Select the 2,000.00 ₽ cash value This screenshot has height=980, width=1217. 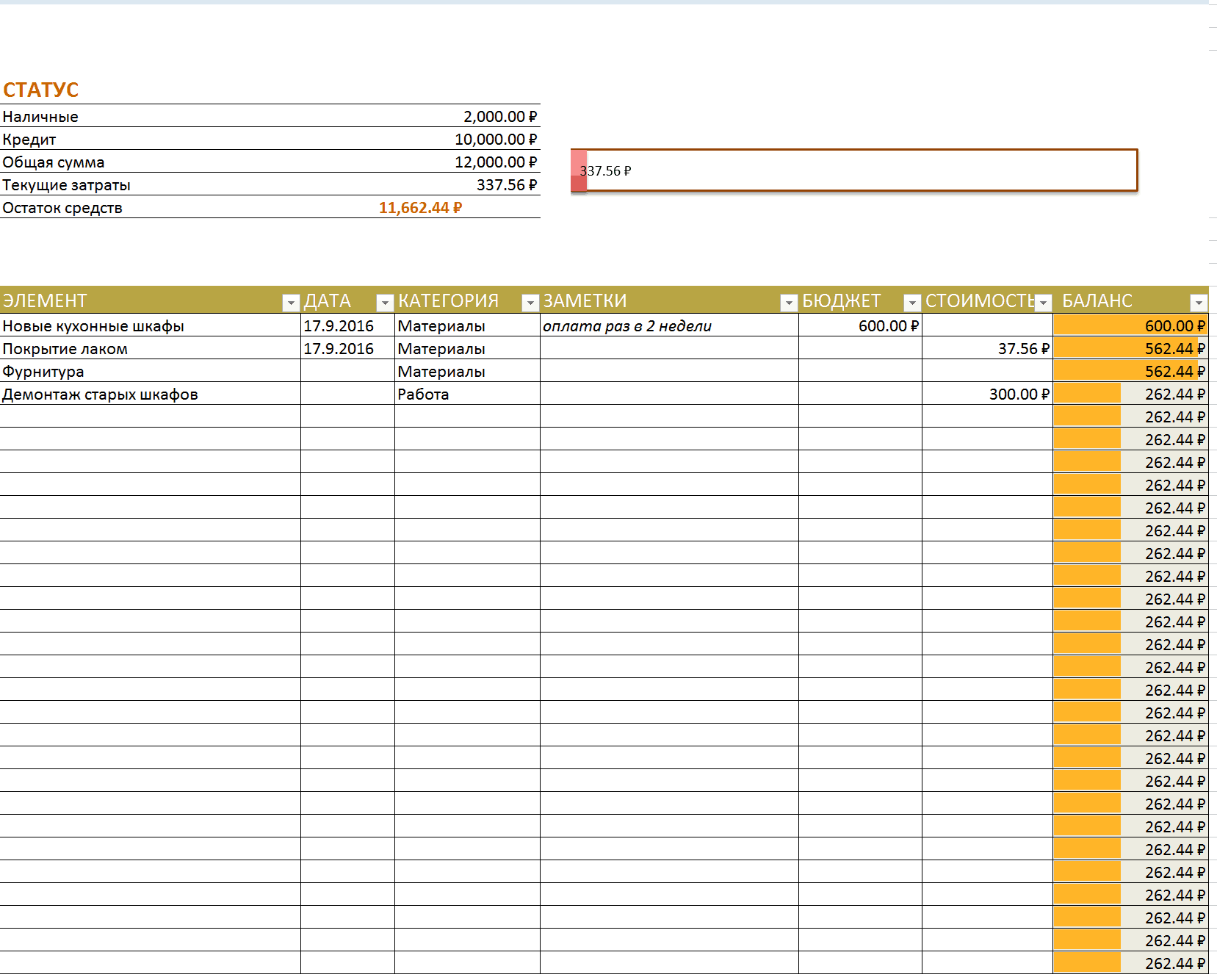tap(500, 117)
